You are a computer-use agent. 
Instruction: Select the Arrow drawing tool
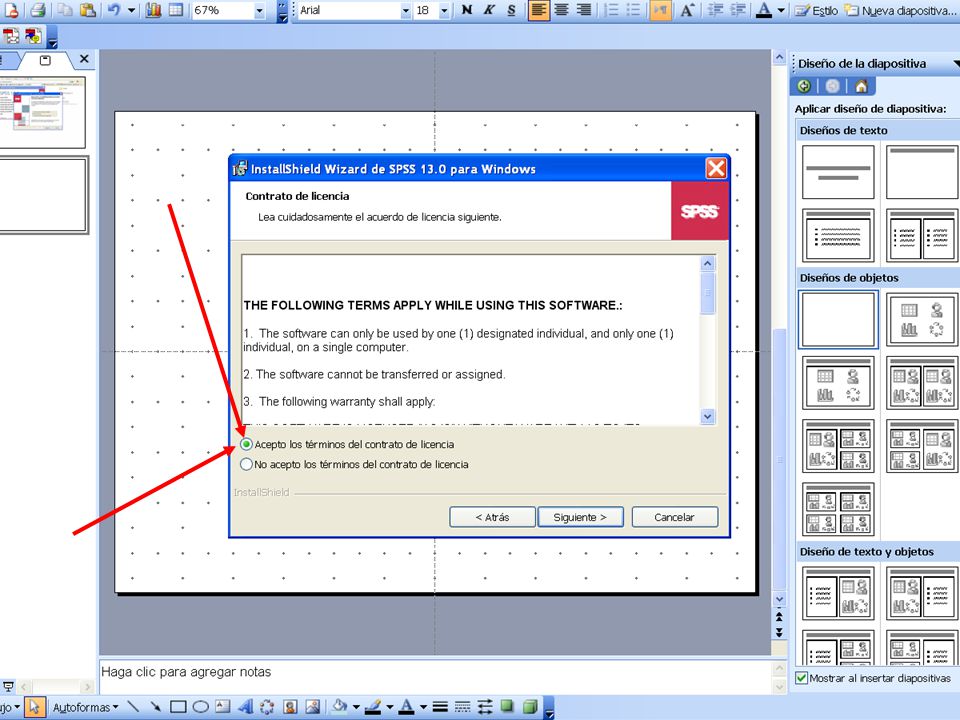tap(156, 707)
